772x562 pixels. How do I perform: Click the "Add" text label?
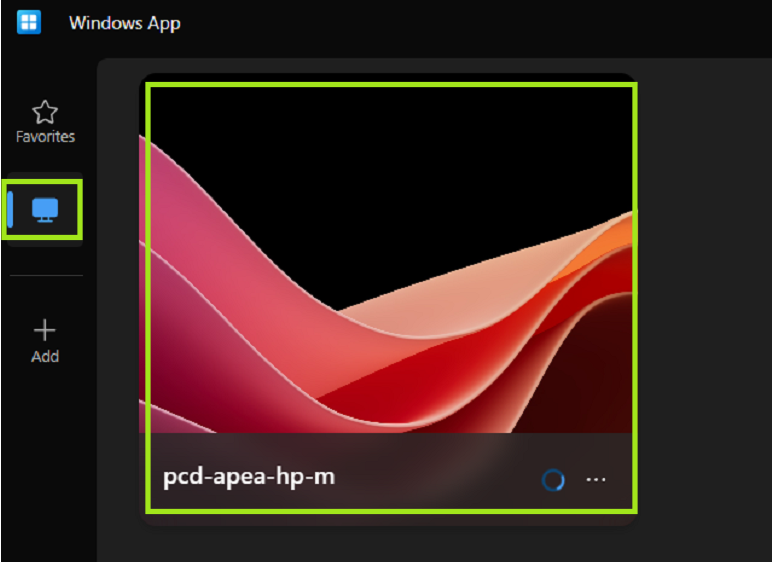click(45, 357)
